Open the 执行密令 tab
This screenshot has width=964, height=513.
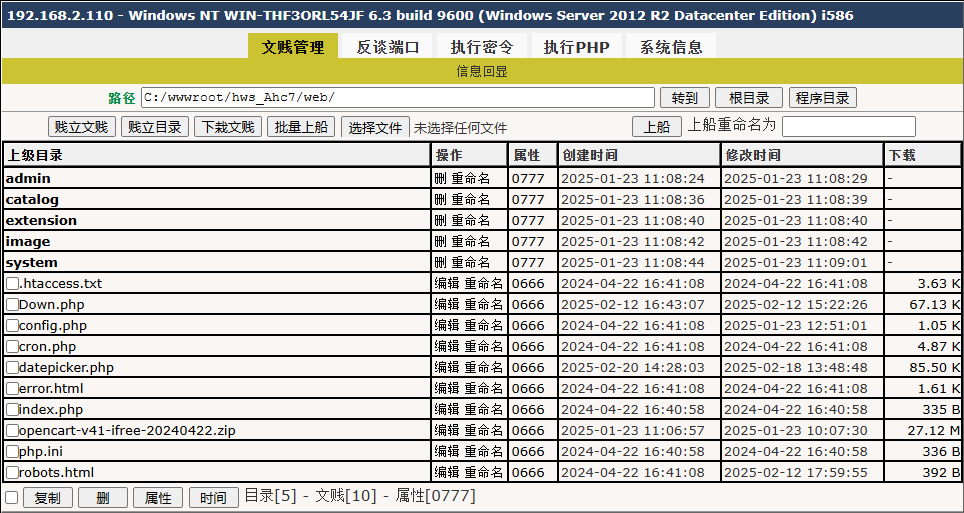point(481,47)
